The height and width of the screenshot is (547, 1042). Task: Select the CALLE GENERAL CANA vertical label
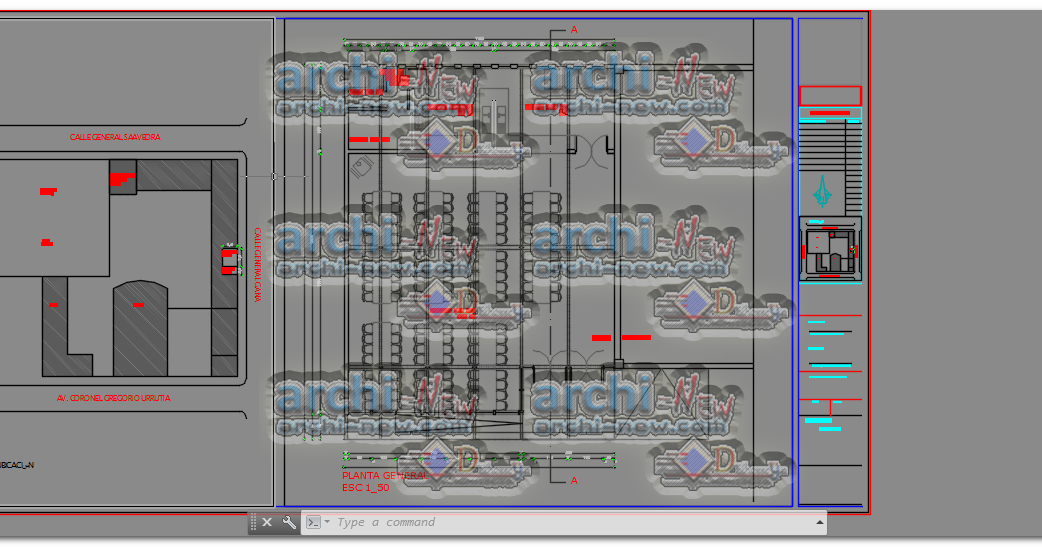pyautogui.click(x=257, y=265)
